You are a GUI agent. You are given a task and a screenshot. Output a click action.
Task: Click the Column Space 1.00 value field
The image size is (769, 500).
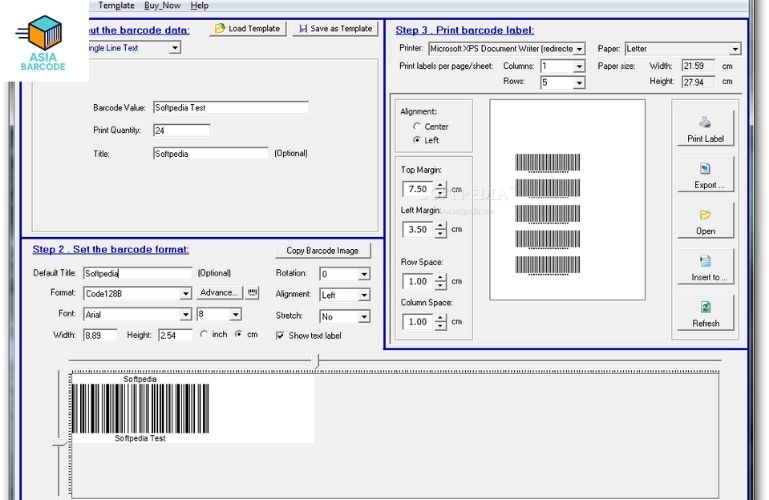coord(418,322)
